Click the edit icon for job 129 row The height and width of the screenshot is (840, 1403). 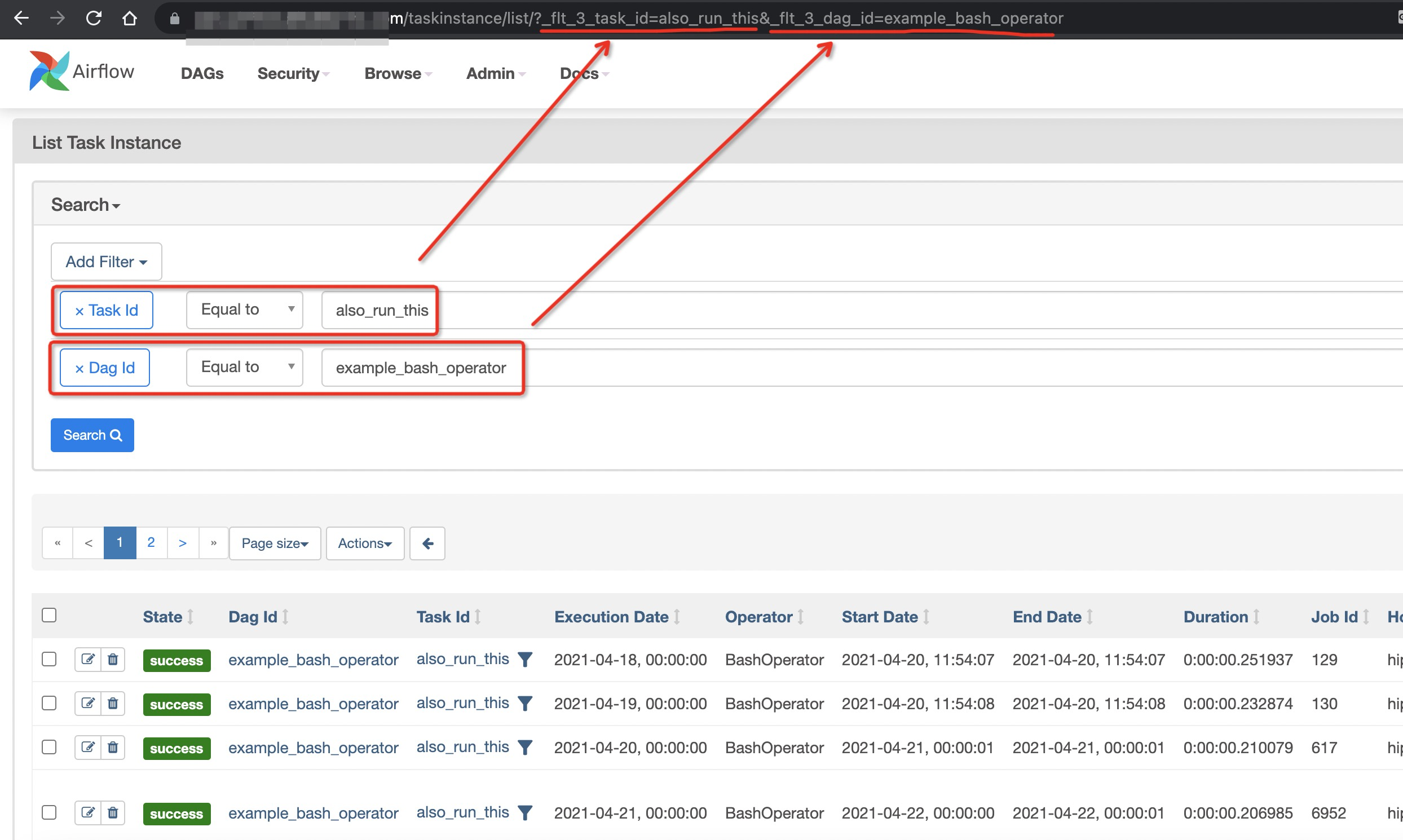coord(88,660)
